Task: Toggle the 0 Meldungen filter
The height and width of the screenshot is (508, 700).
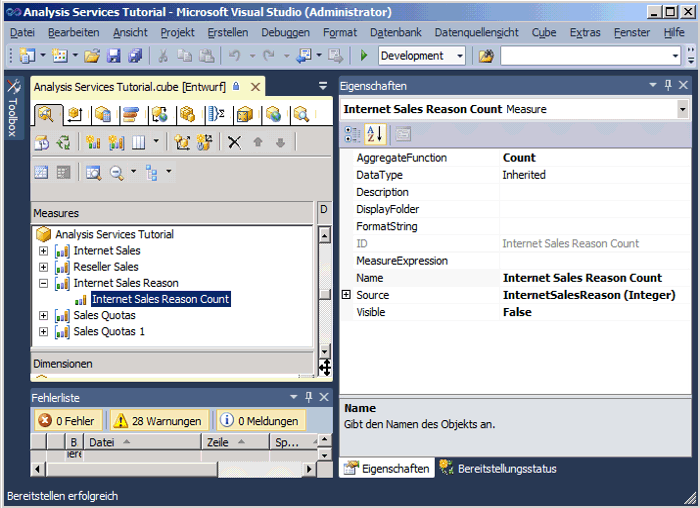Action: click(x=258, y=421)
